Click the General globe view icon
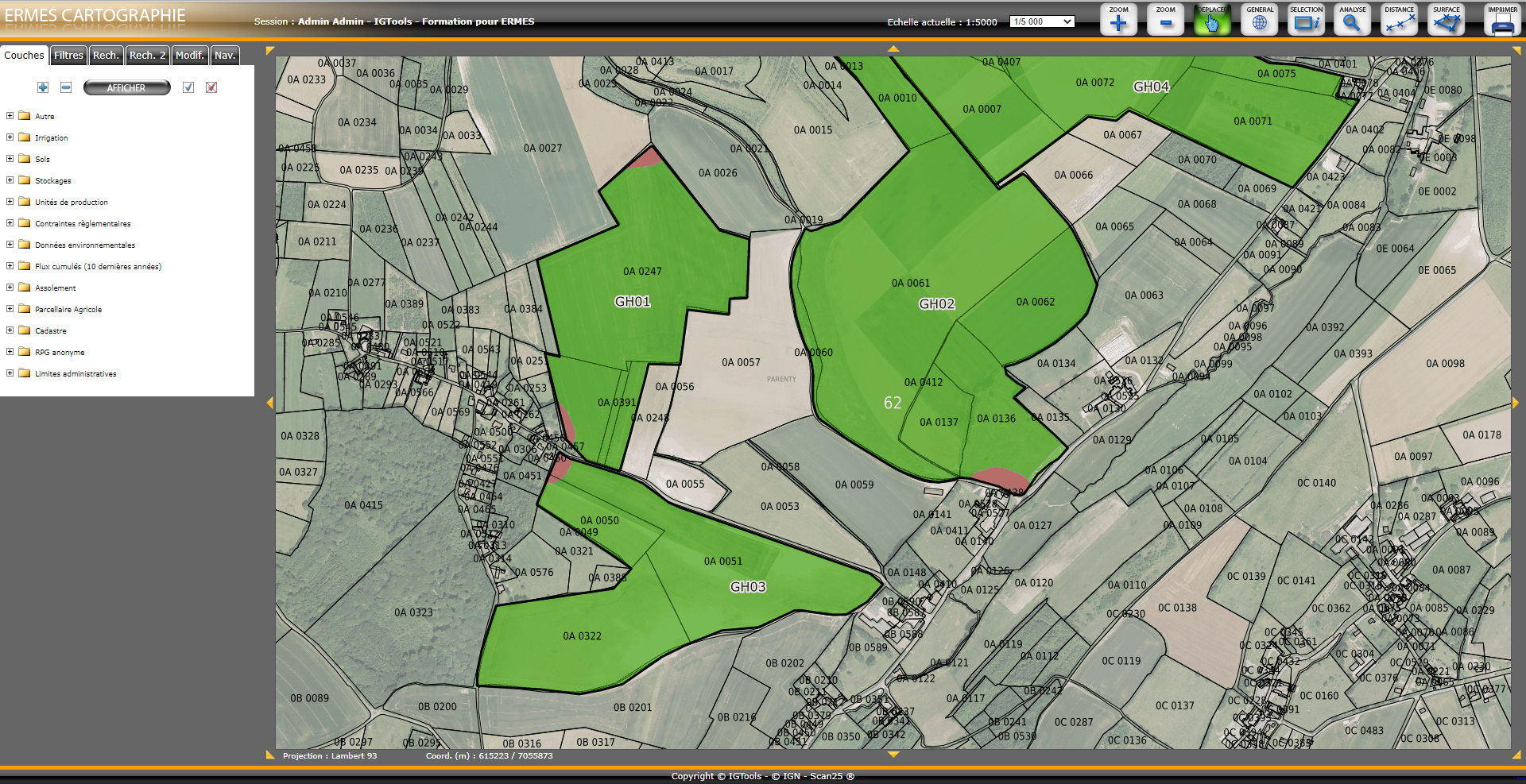 tap(1259, 21)
